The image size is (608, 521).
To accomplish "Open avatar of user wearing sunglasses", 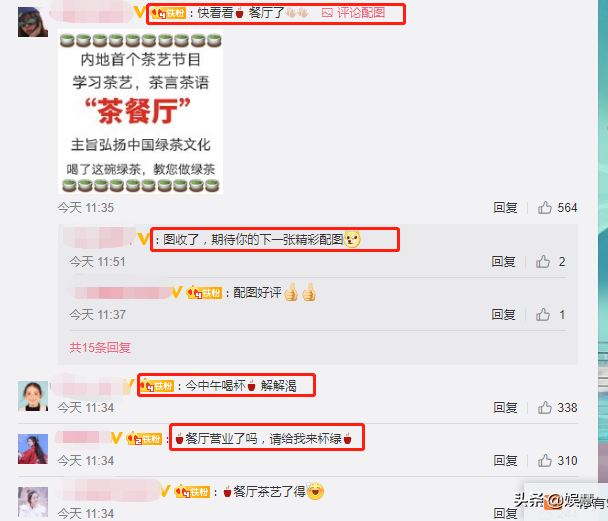I will point(33,22).
